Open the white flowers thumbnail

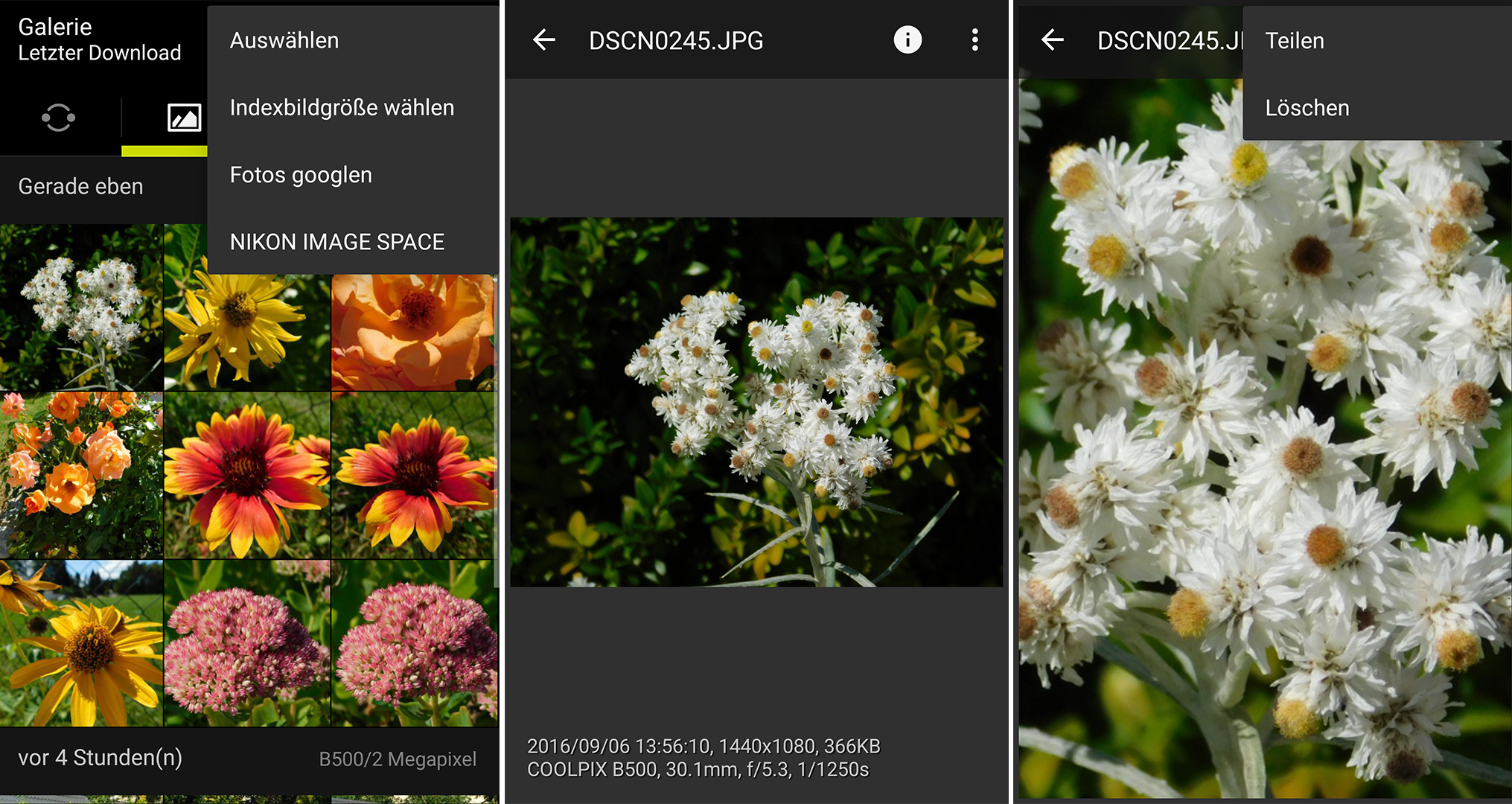80,308
